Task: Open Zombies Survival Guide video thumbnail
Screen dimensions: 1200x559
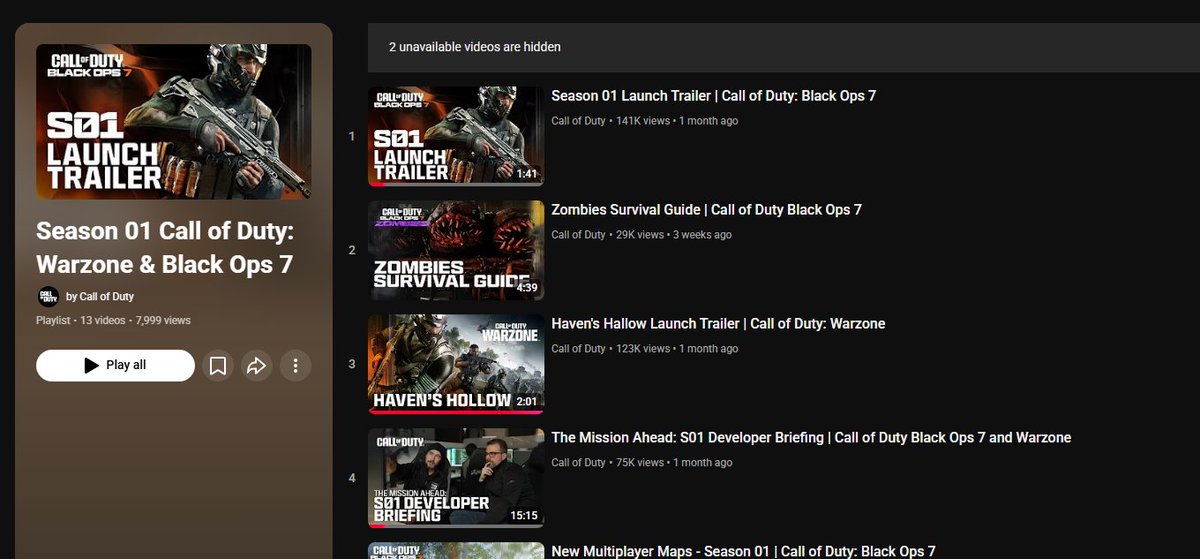Action: 456,250
